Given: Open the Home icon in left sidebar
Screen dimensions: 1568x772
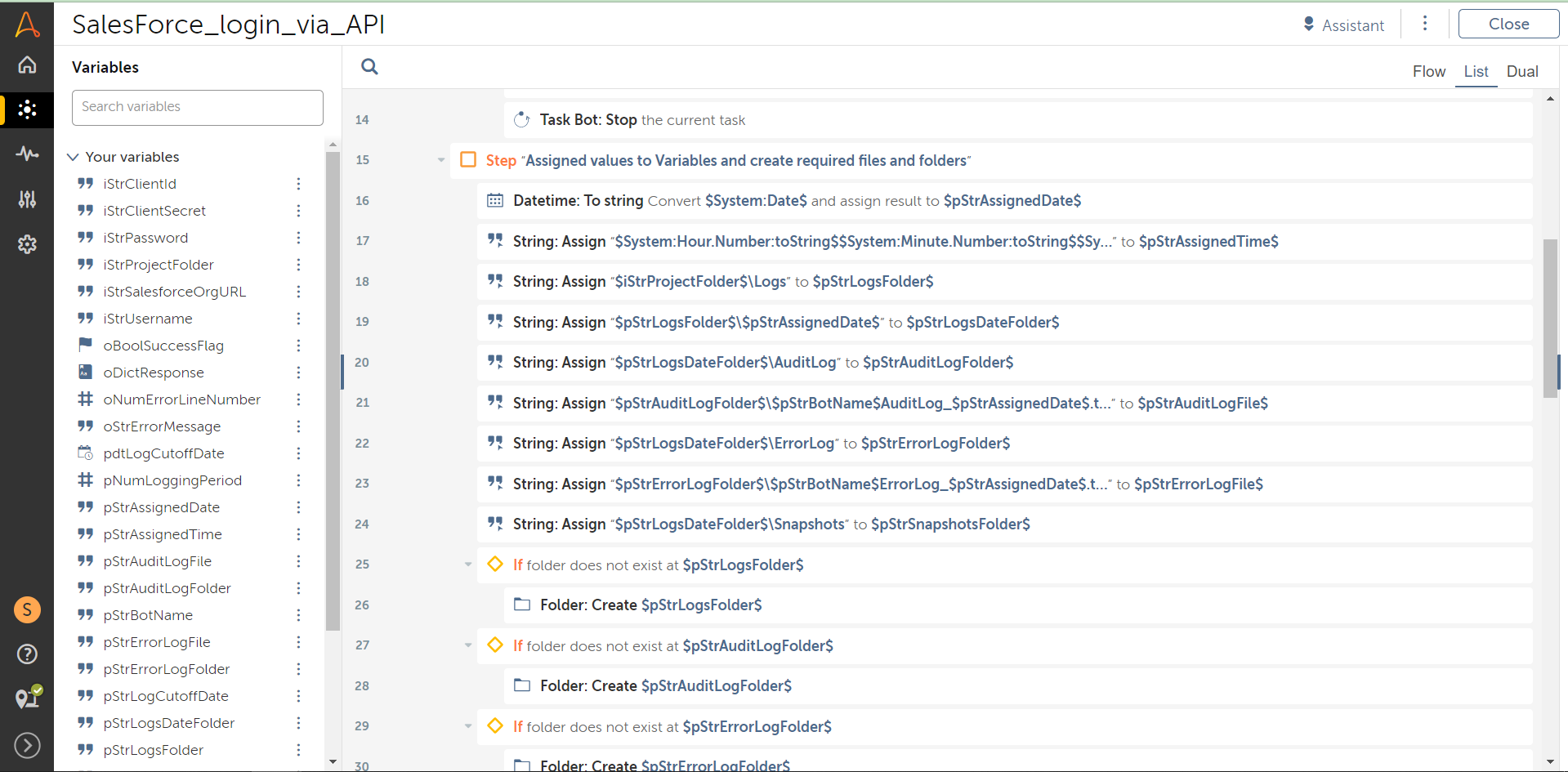Looking at the screenshot, I should click(x=27, y=65).
